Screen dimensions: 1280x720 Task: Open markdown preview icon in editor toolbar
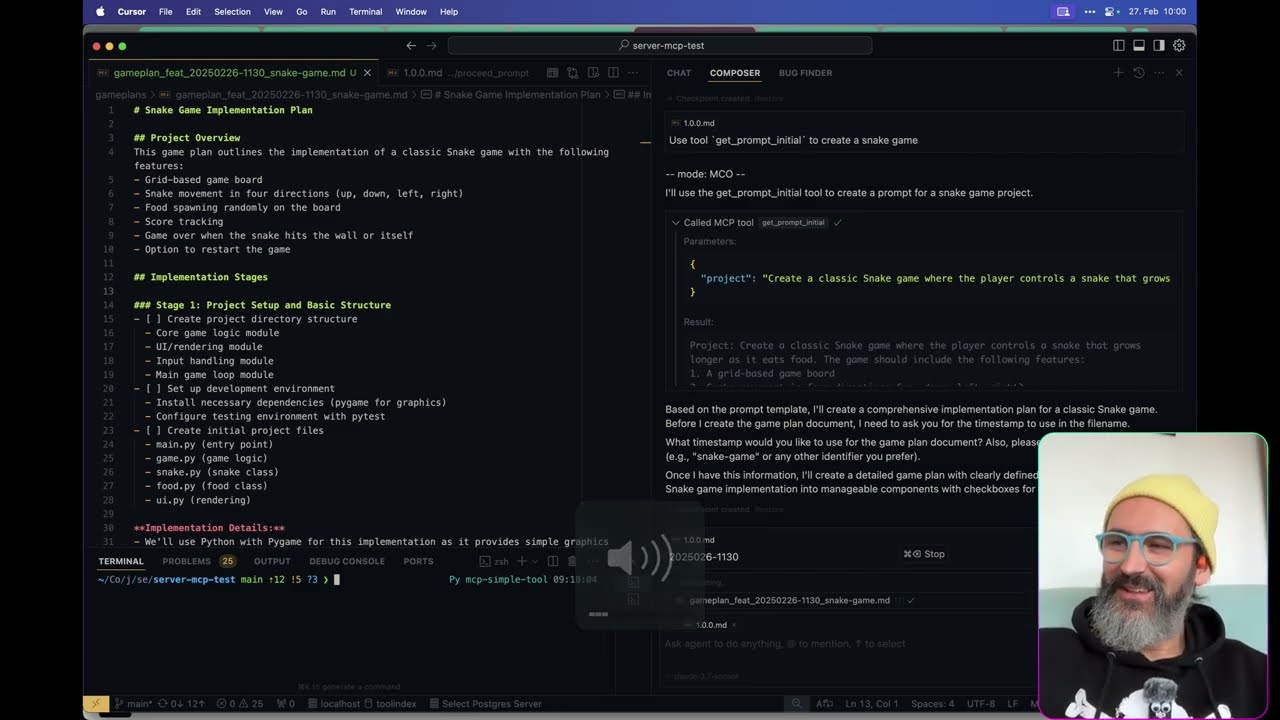click(x=552, y=73)
